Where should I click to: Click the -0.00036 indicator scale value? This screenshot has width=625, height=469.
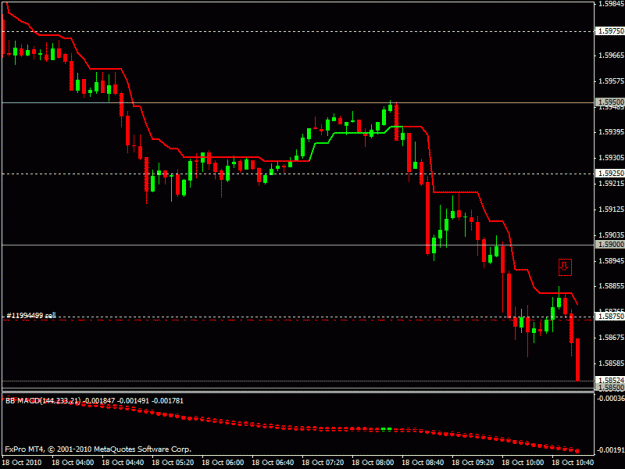point(610,398)
